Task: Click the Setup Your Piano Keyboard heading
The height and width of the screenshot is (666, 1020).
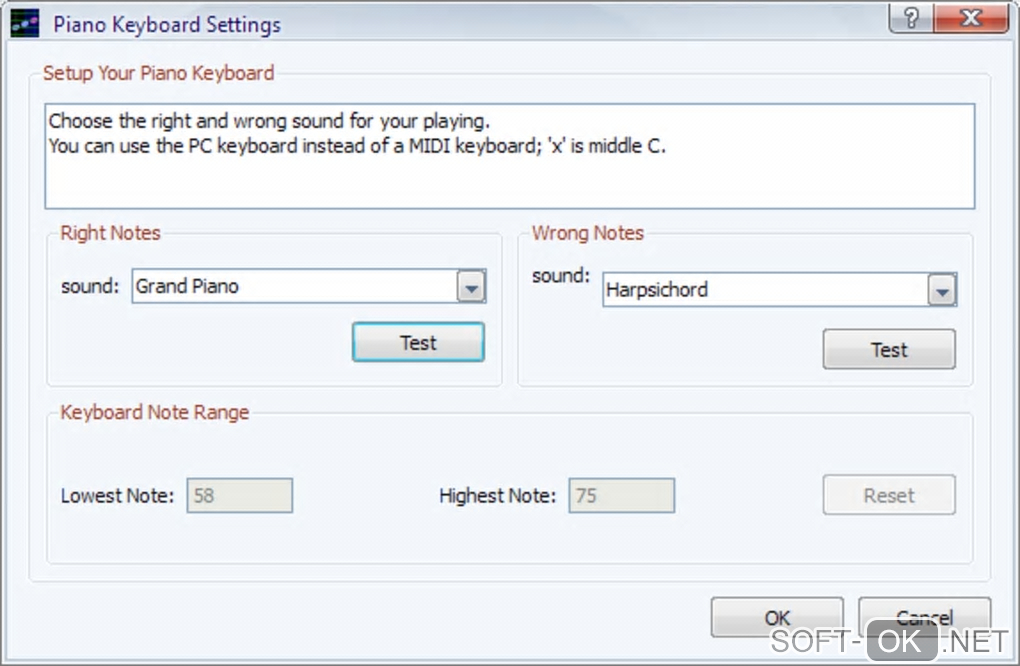Action: (x=158, y=73)
